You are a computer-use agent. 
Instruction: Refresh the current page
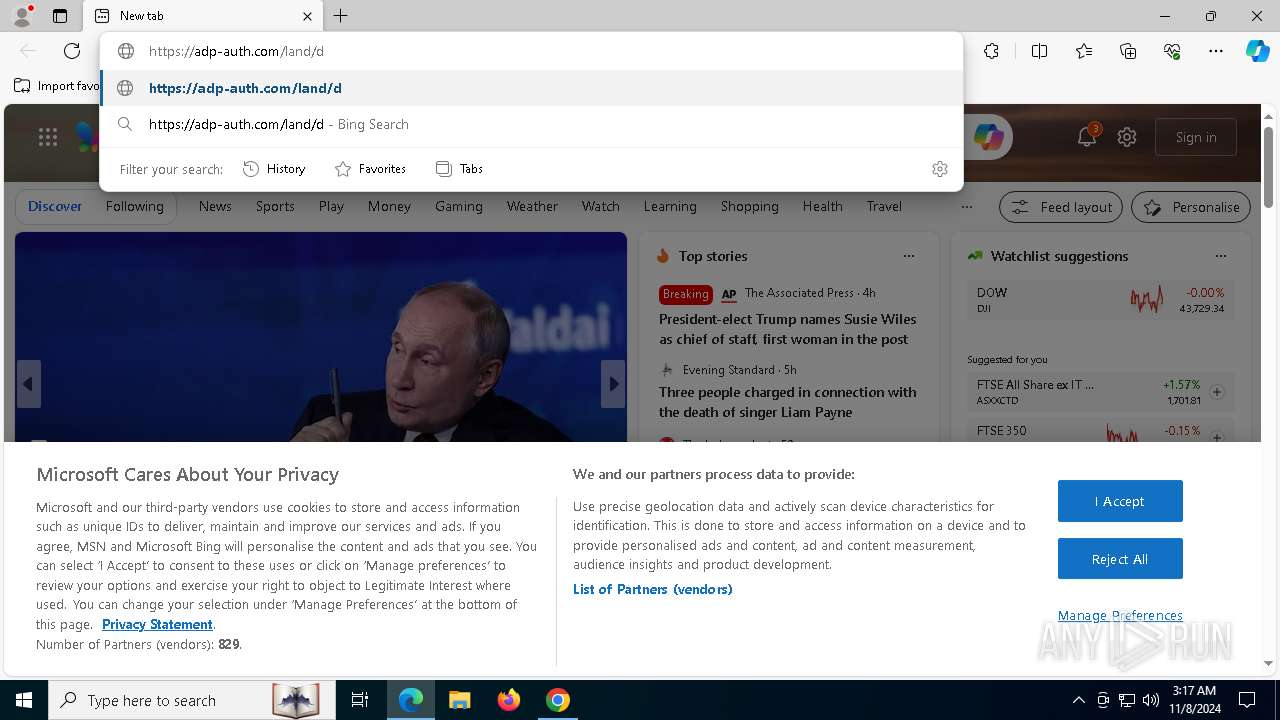(x=72, y=51)
